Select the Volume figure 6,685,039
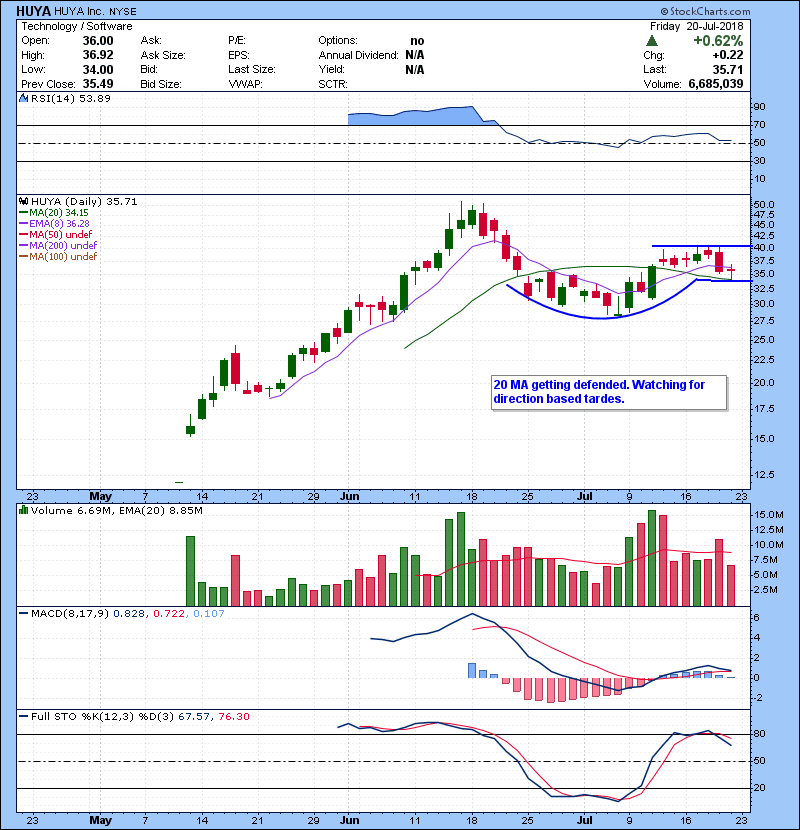800x830 pixels. 716,84
